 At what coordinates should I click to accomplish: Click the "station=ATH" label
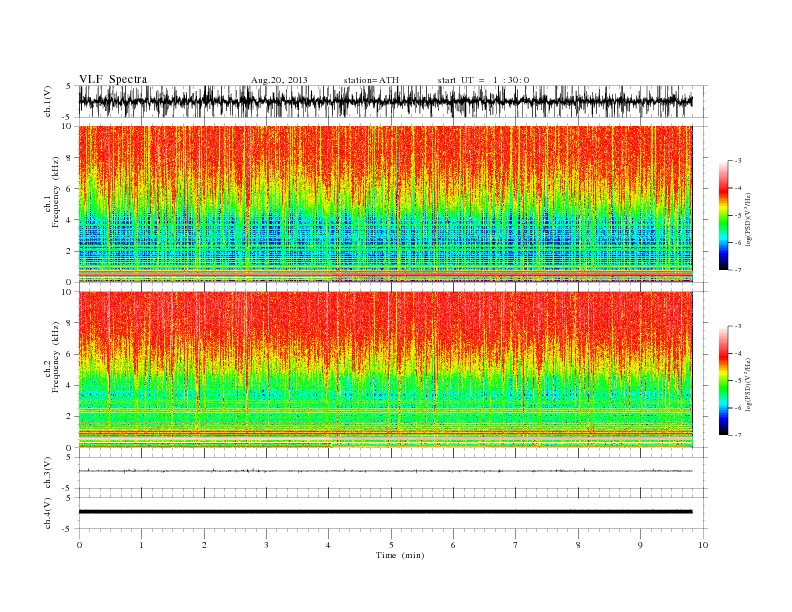[x=371, y=80]
